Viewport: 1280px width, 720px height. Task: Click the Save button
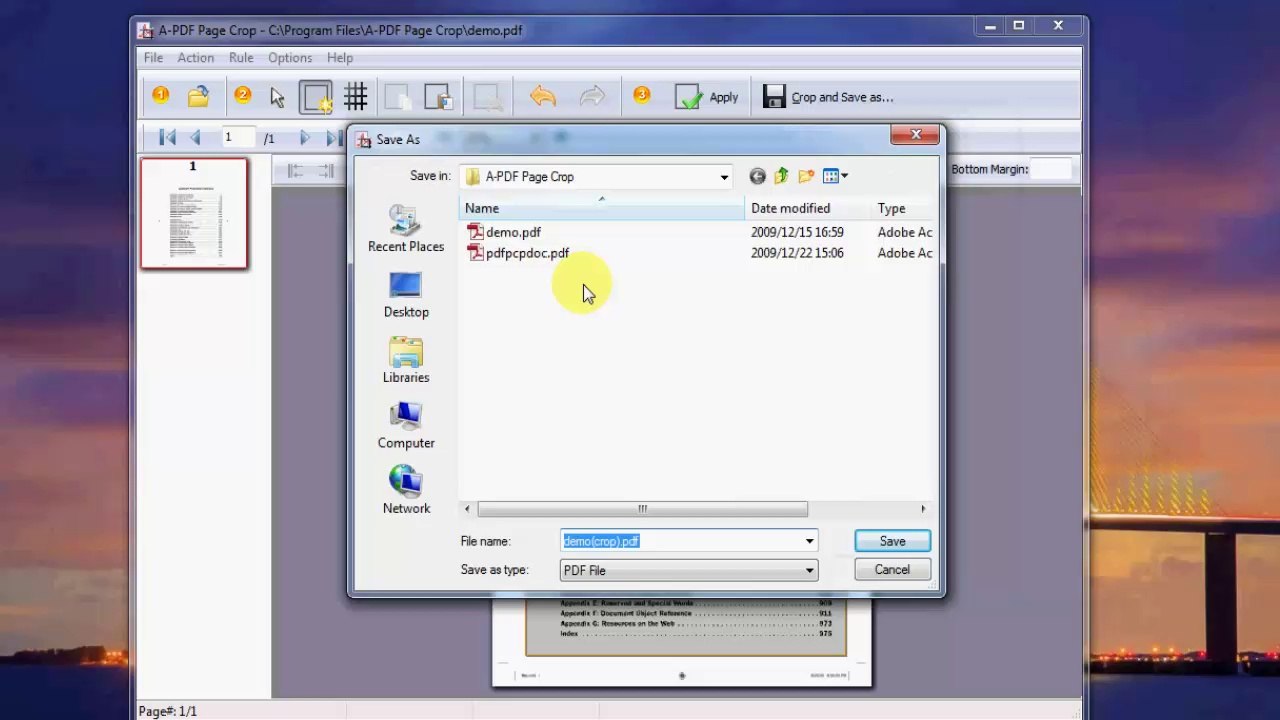click(892, 541)
